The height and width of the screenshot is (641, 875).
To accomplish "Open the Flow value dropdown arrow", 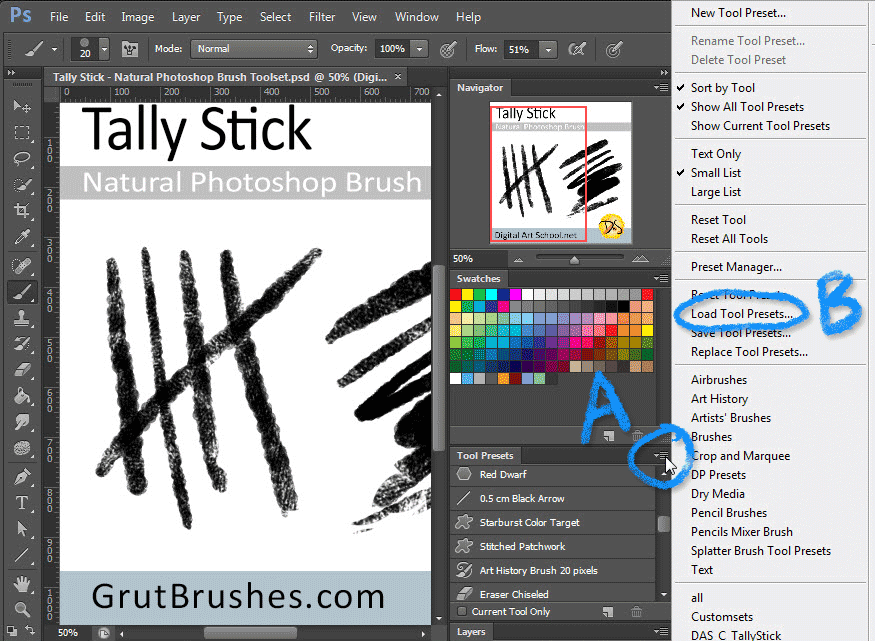I will coord(547,49).
